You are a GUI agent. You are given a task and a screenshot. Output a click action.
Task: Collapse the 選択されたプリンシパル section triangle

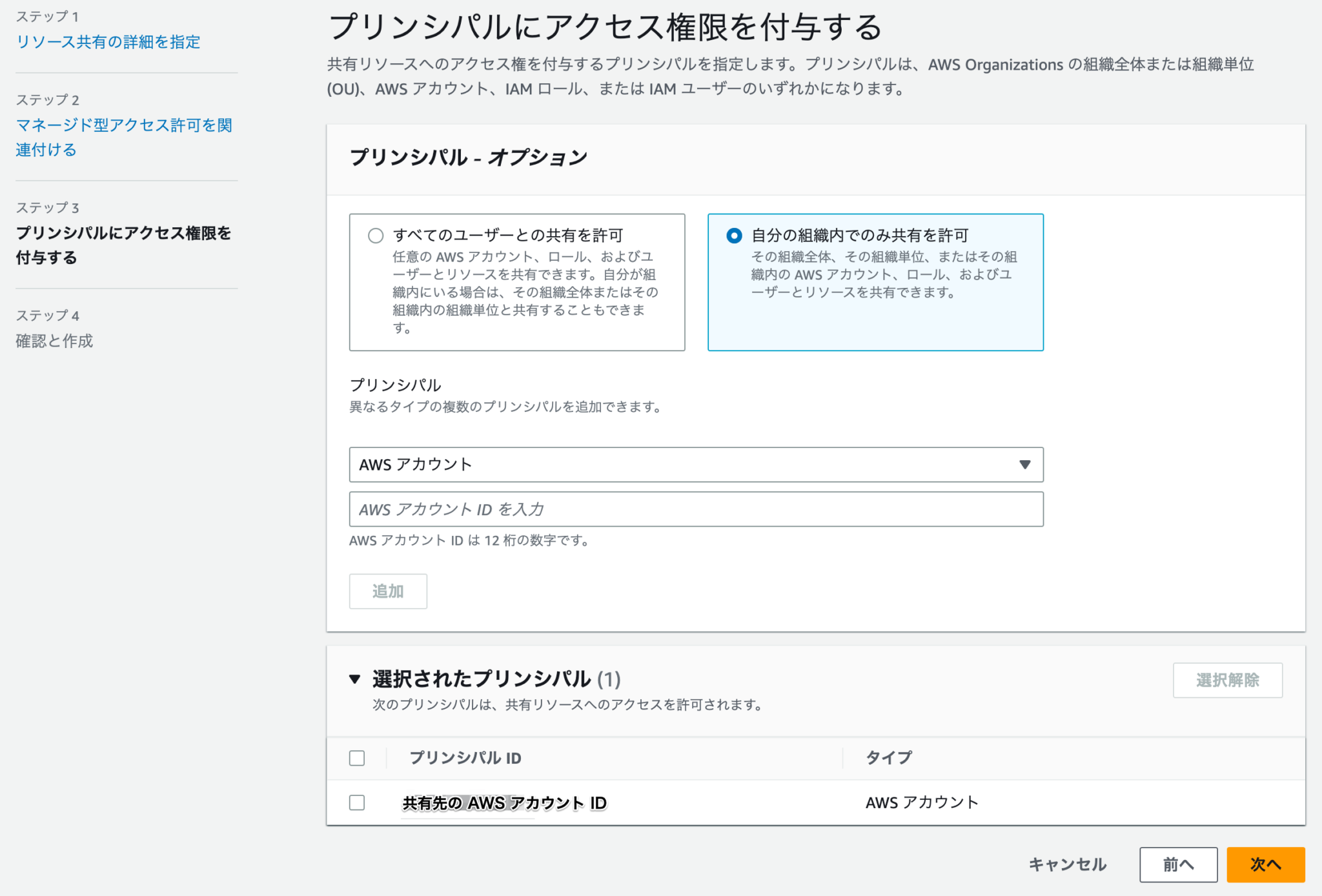[x=354, y=679]
